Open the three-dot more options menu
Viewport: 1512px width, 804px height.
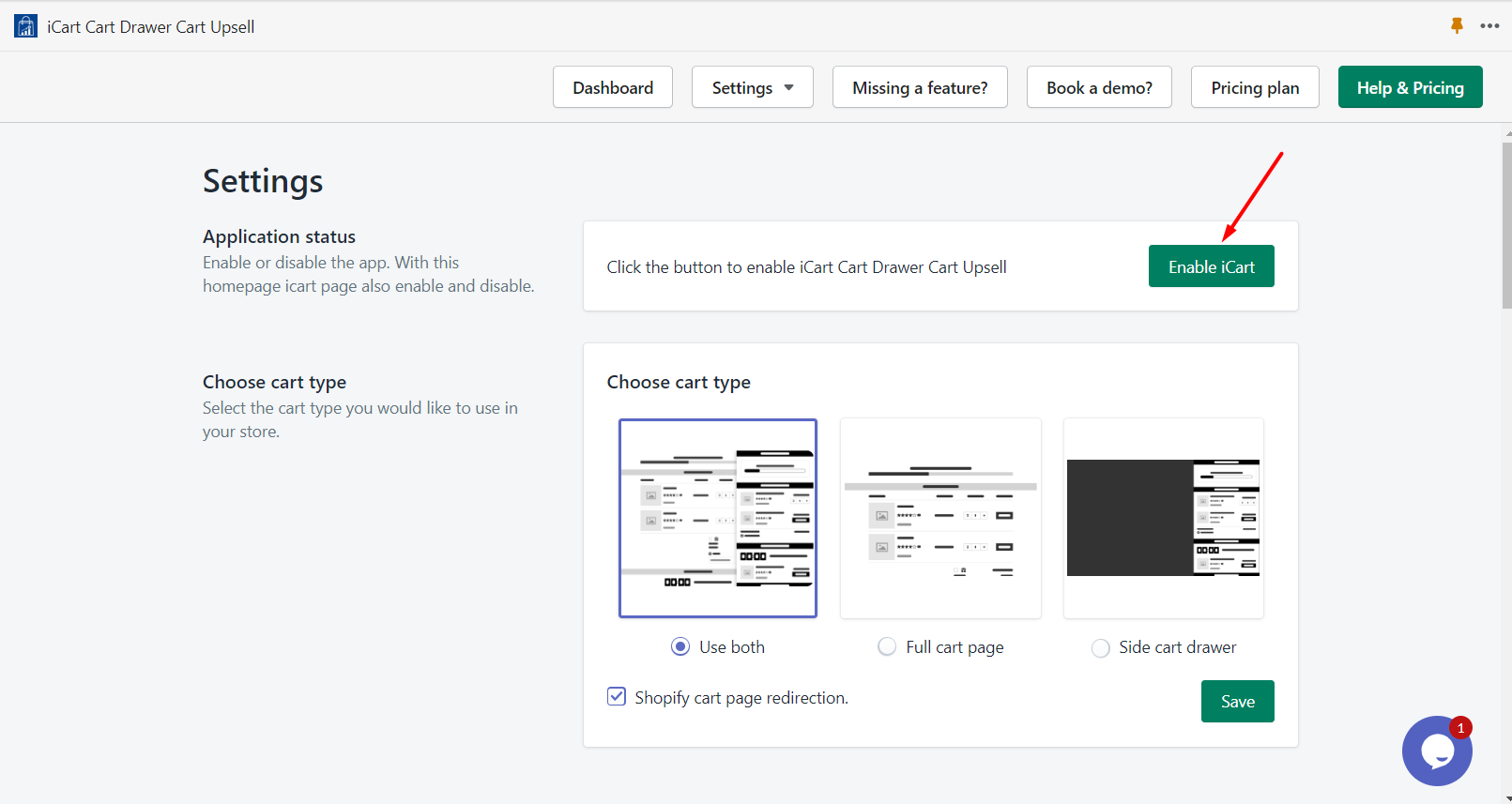pos(1489,26)
